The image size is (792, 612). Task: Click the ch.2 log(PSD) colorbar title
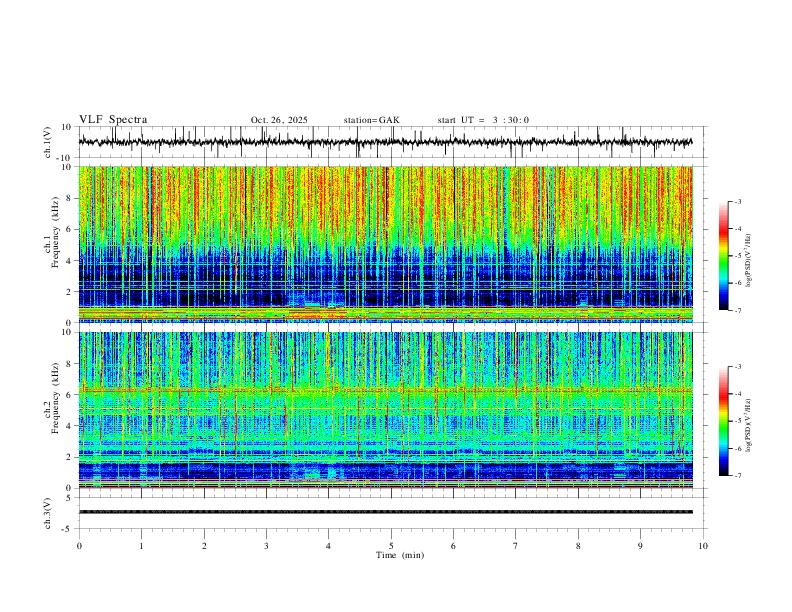click(748, 425)
